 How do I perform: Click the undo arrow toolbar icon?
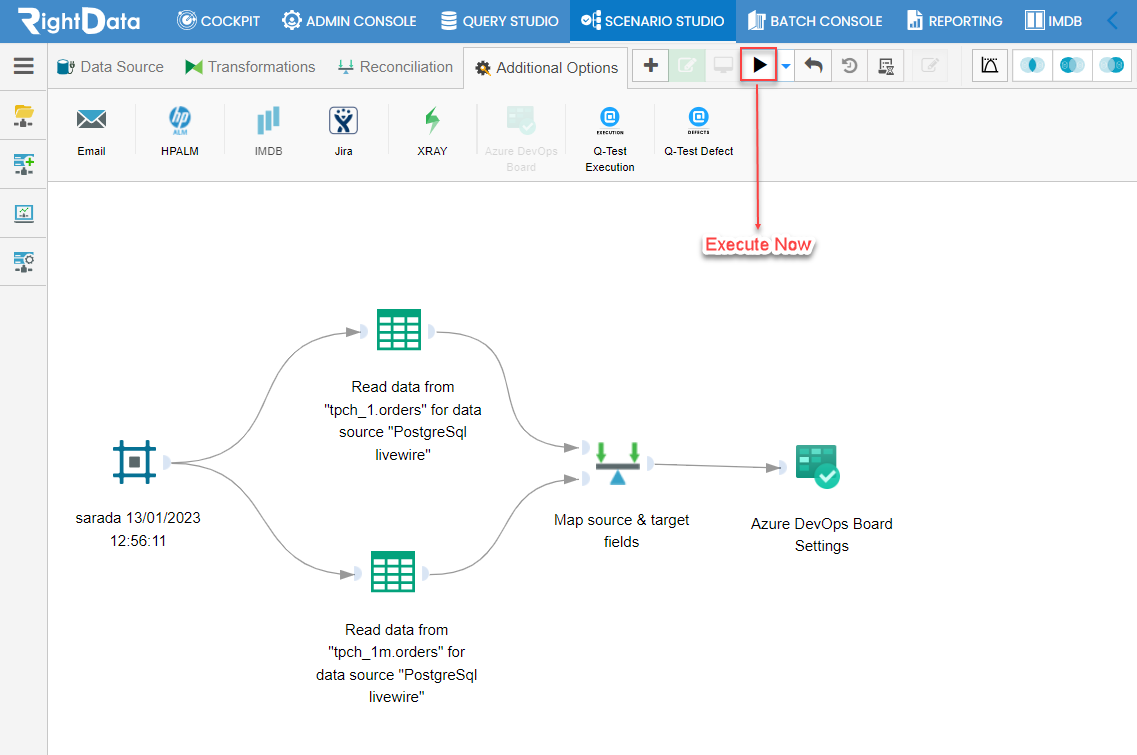[x=814, y=66]
